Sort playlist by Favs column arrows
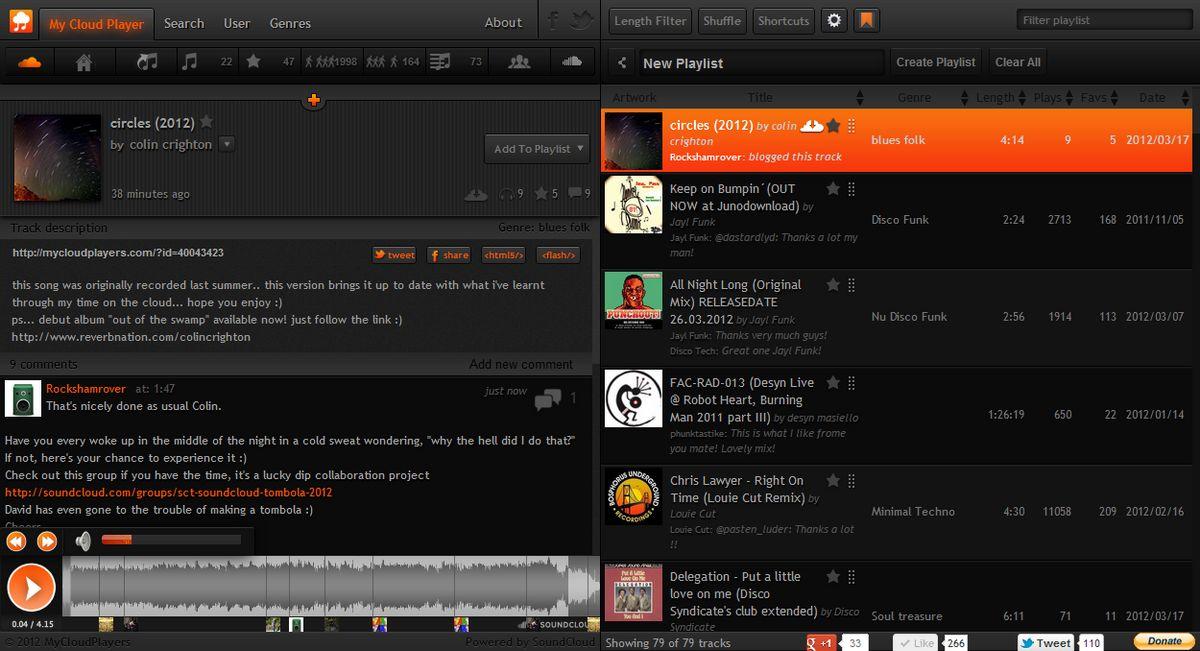This screenshot has height=651, width=1200. [x=1116, y=97]
